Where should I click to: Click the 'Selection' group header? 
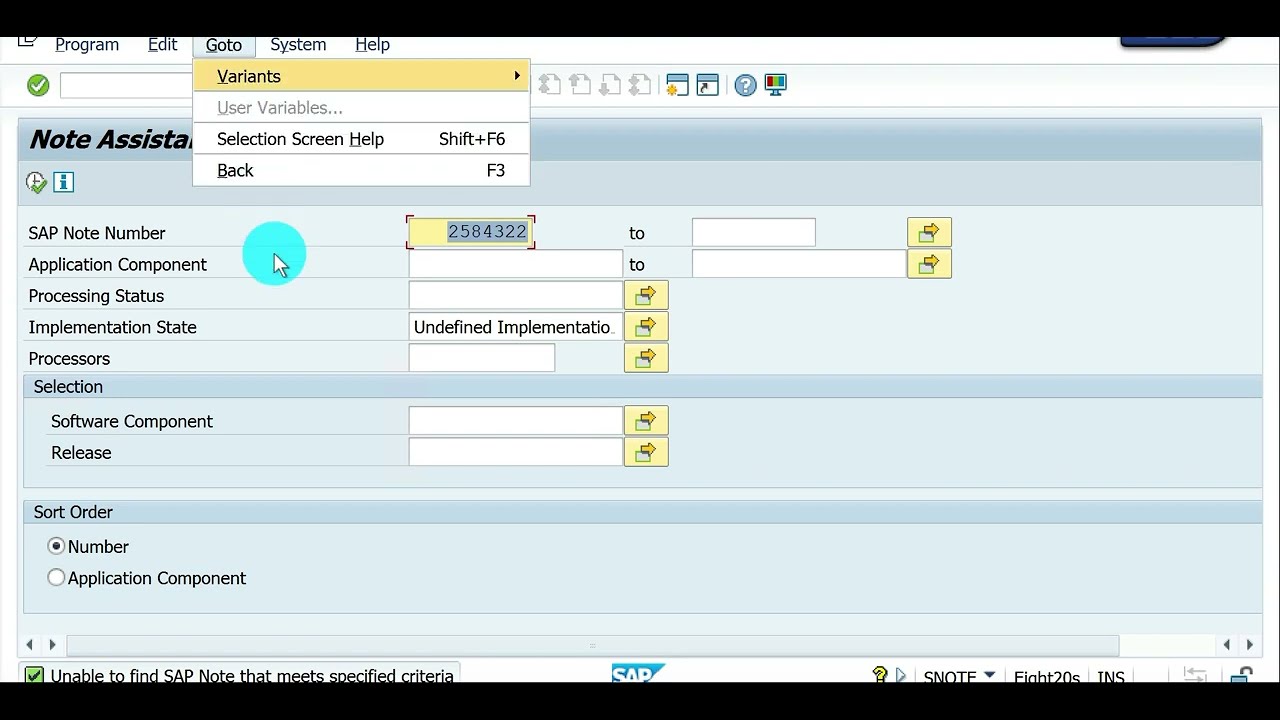[68, 387]
